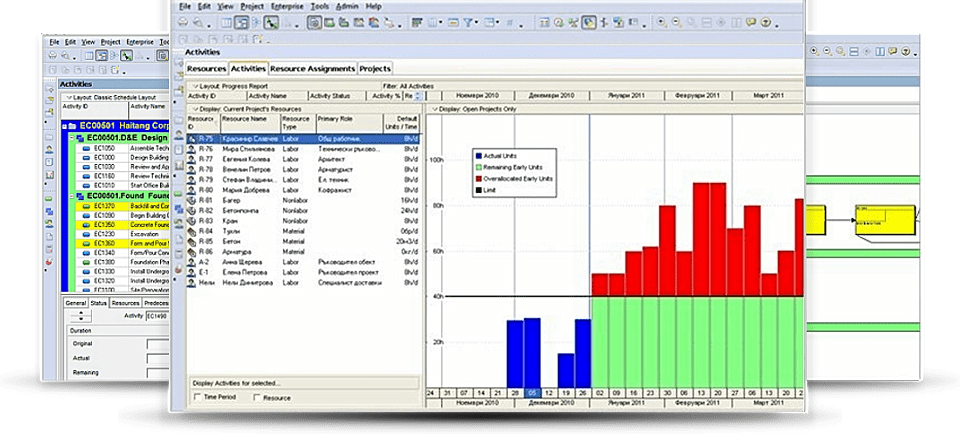Click the highlighted Activity Usage Spreadsheet icon
960x434 pixels.
click(x=315, y=23)
